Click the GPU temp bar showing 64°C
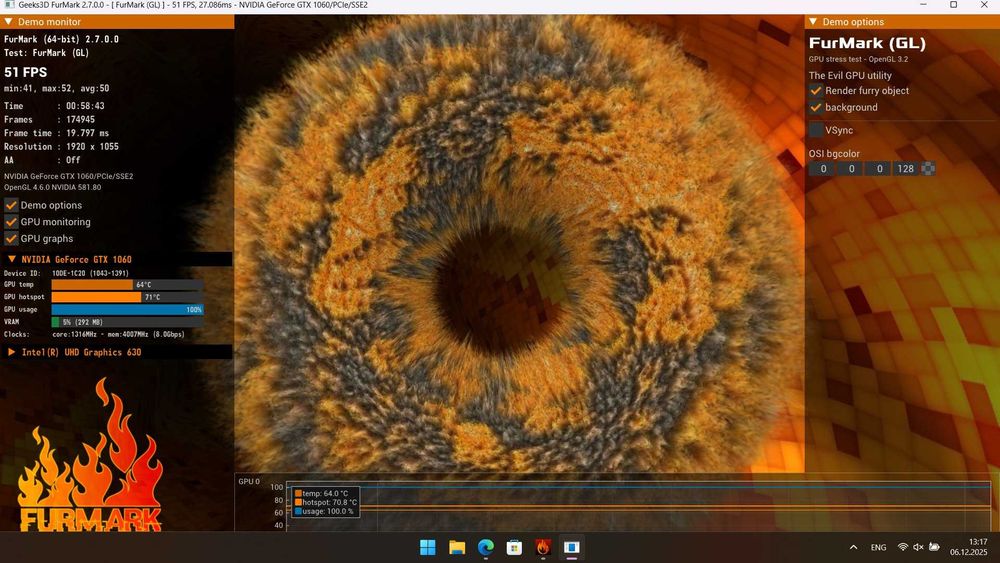Screen dimensions: 1000x563 [128, 285]
